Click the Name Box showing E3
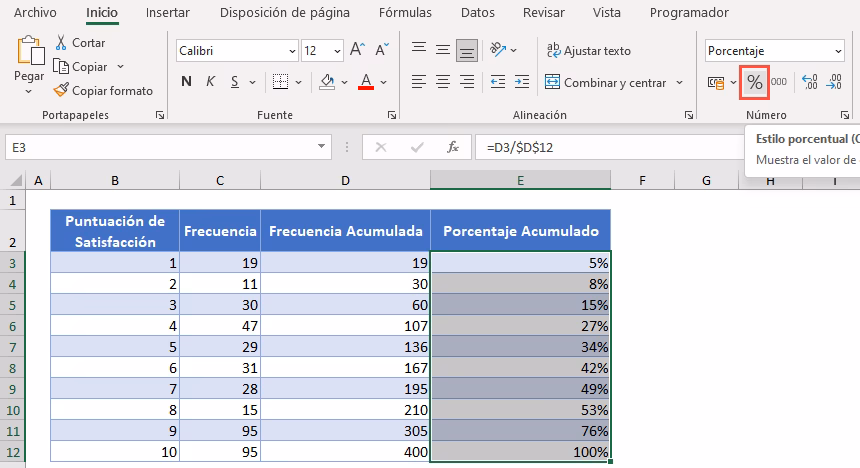This screenshot has width=860, height=468. [168, 147]
